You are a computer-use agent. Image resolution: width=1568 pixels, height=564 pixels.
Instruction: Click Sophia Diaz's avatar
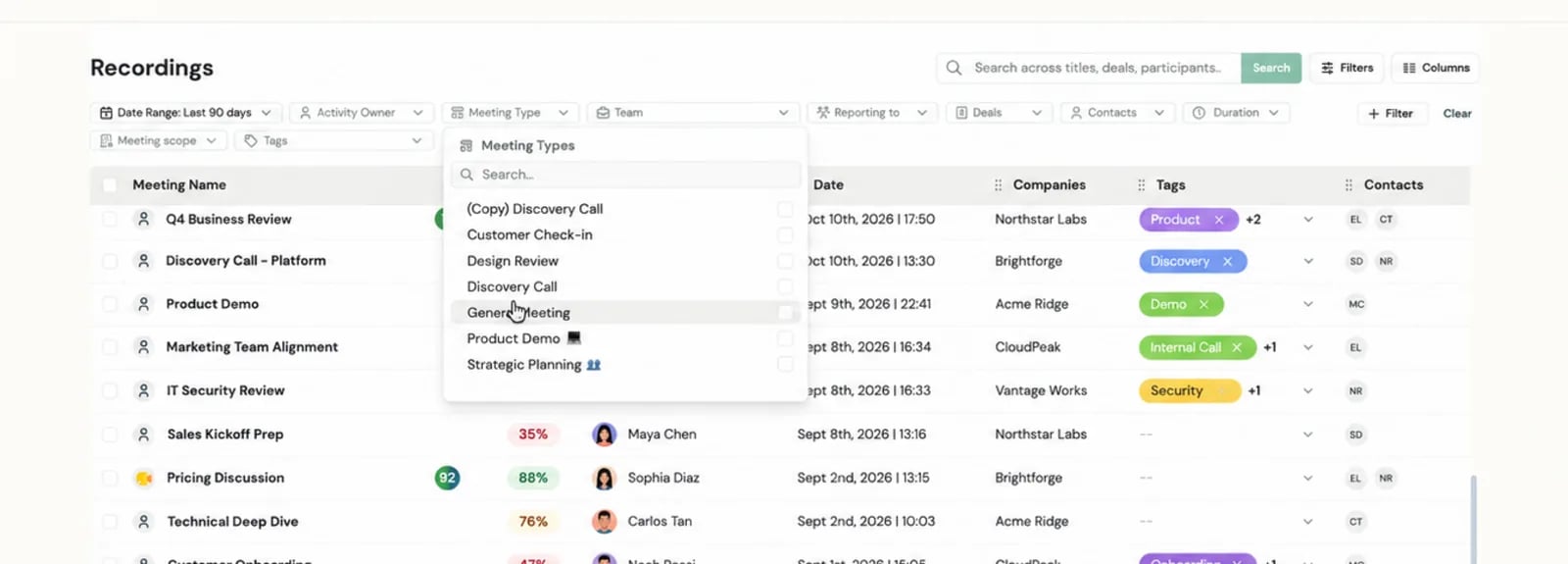pyautogui.click(x=605, y=478)
